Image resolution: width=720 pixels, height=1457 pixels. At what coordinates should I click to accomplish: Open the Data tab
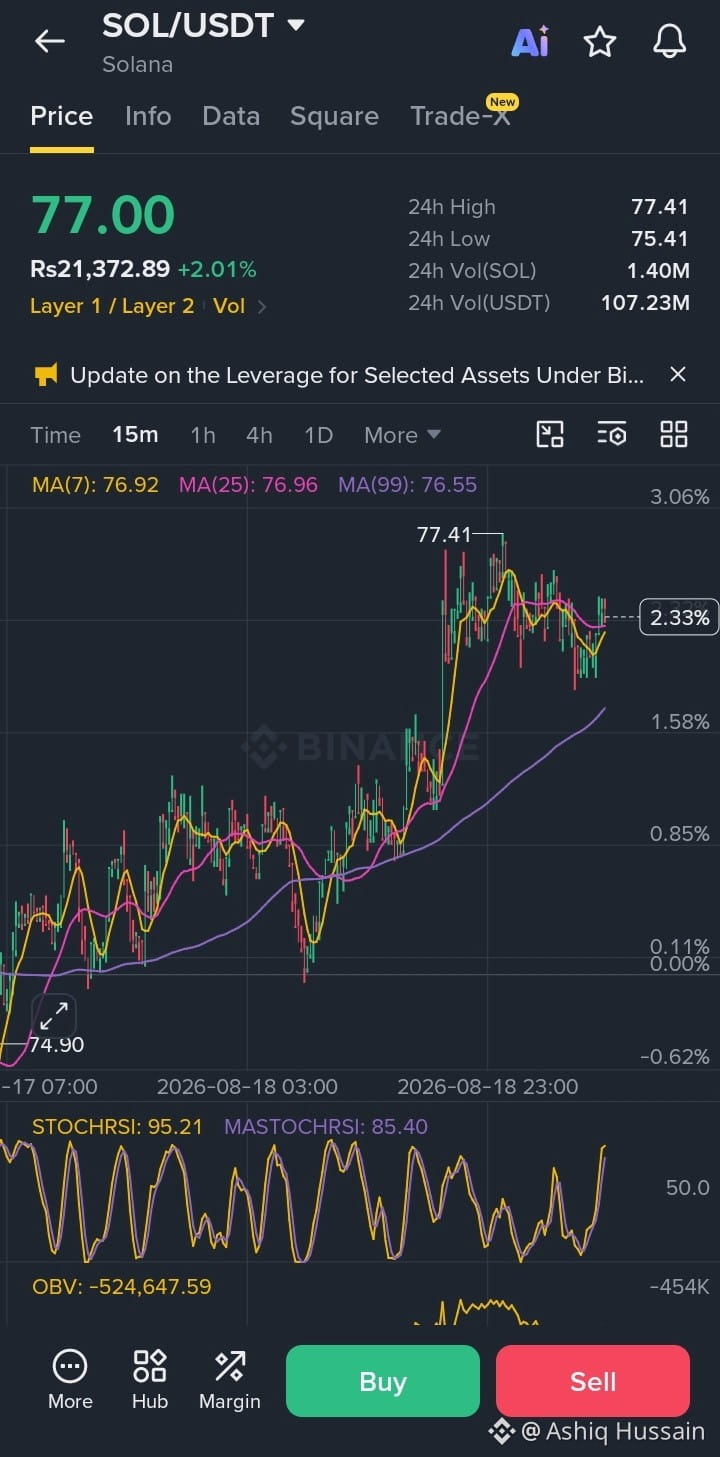pyautogui.click(x=231, y=116)
